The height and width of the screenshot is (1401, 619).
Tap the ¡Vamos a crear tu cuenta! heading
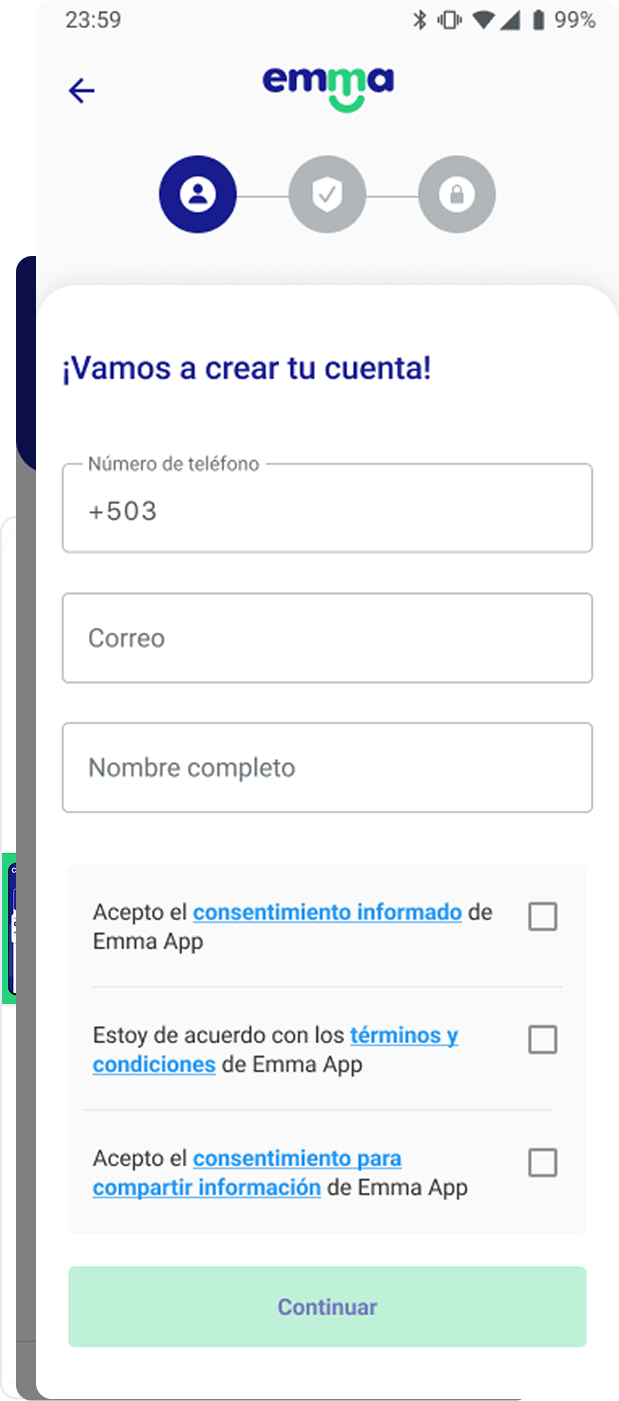point(247,368)
